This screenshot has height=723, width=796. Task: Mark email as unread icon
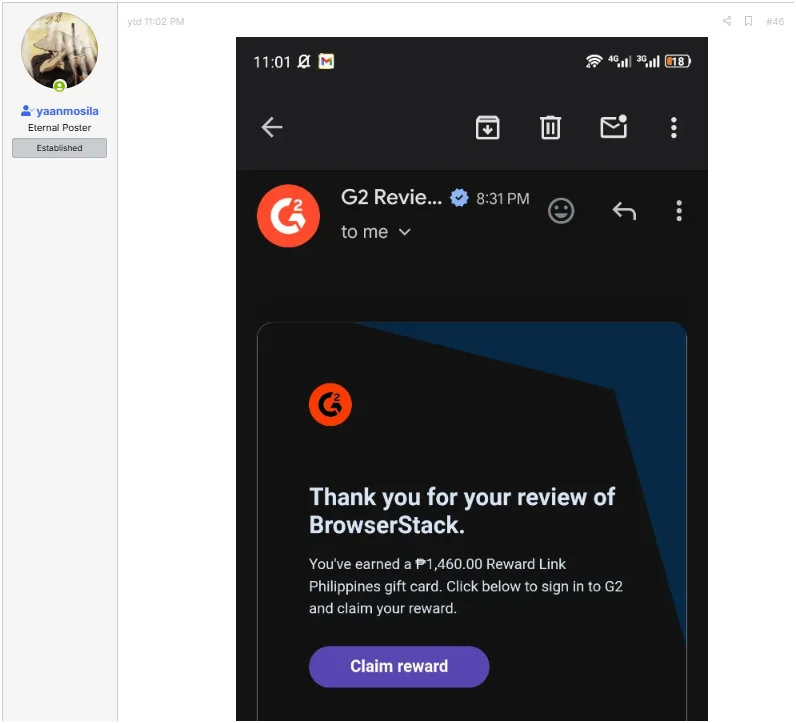click(614, 126)
